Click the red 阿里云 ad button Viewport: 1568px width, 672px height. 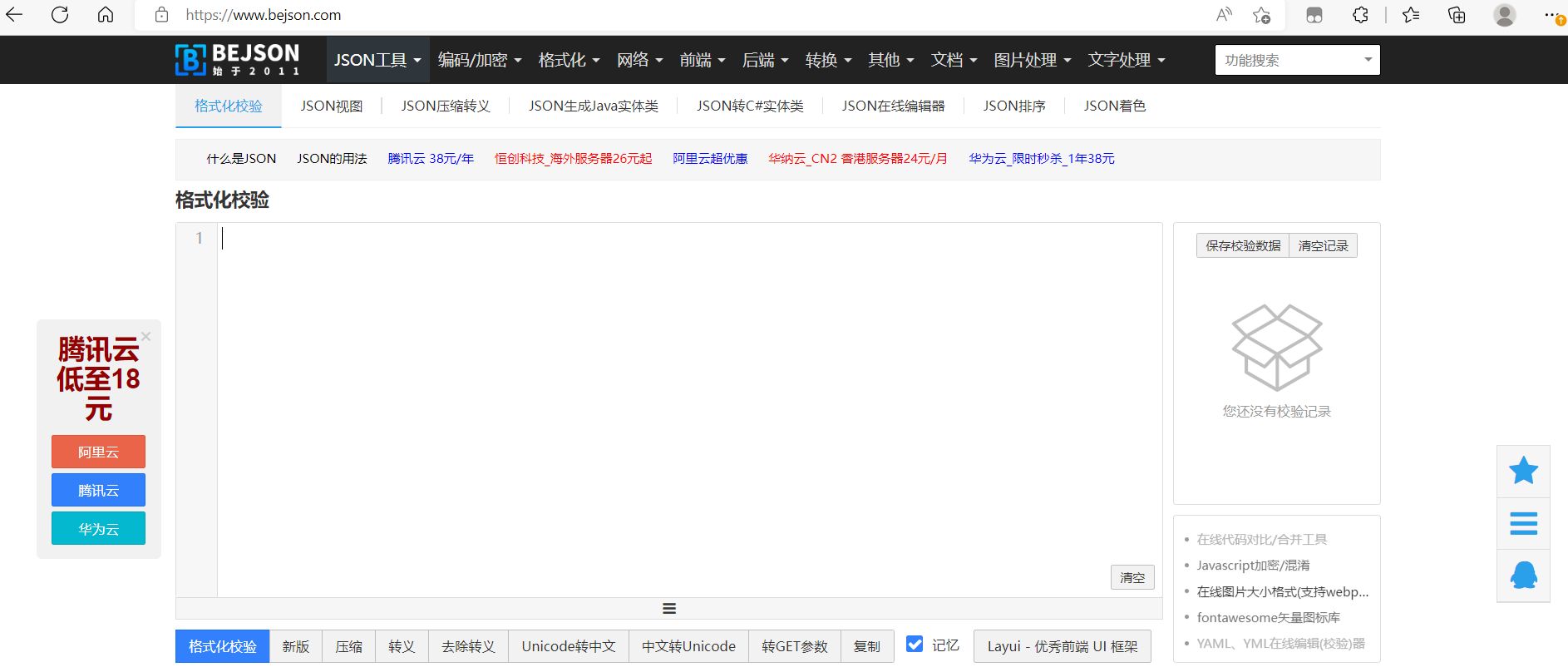click(98, 452)
